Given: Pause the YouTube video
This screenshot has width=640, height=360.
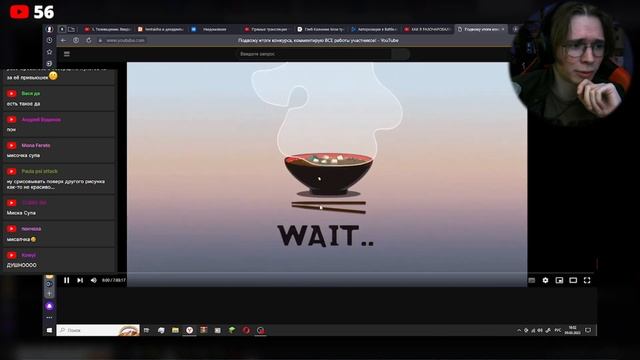Looking at the screenshot, I should [67, 280].
